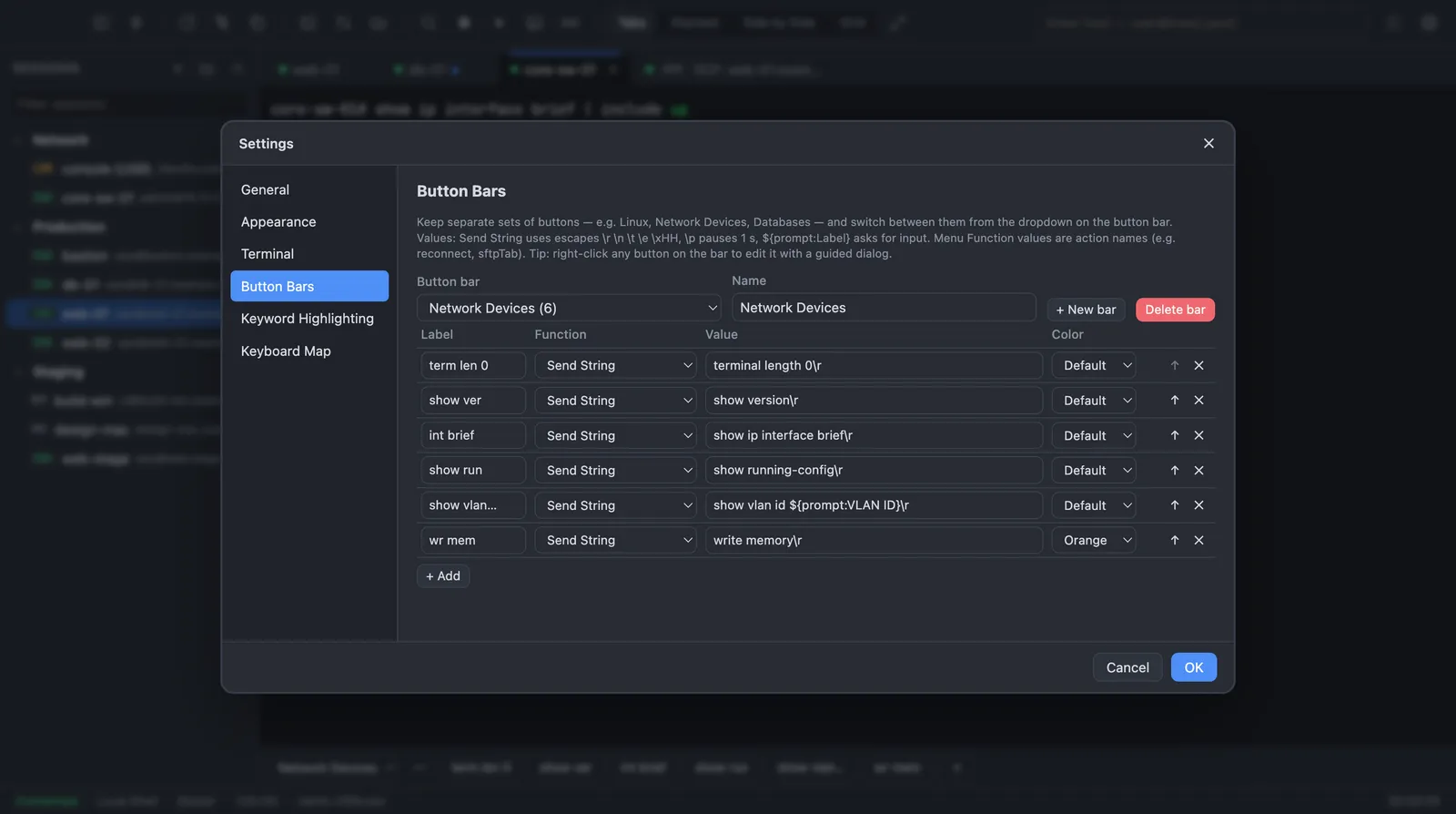Screen dimensions: 1456x814
Task: Open the Keyboard Map section
Action: 309,351
